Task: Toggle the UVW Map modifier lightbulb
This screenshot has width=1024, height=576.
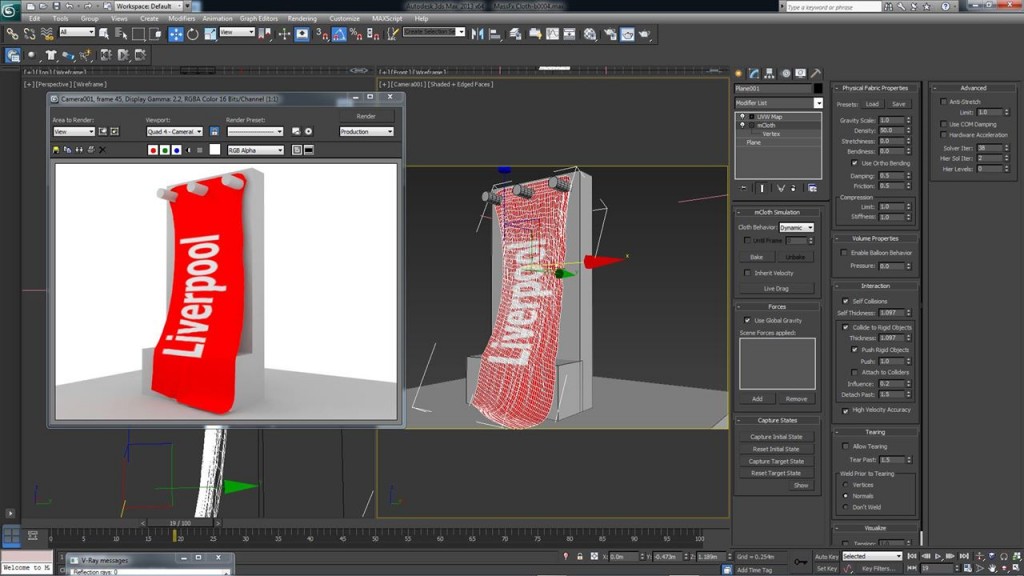Action: pos(742,116)
